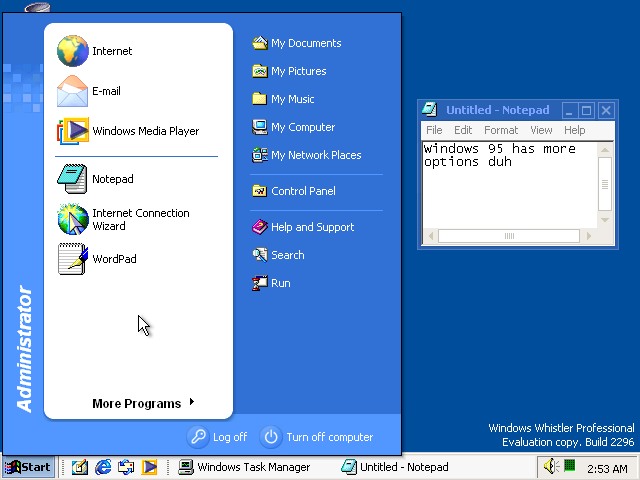
Task: Open the View menu in Notepad
Action: [x=541, y=130]
